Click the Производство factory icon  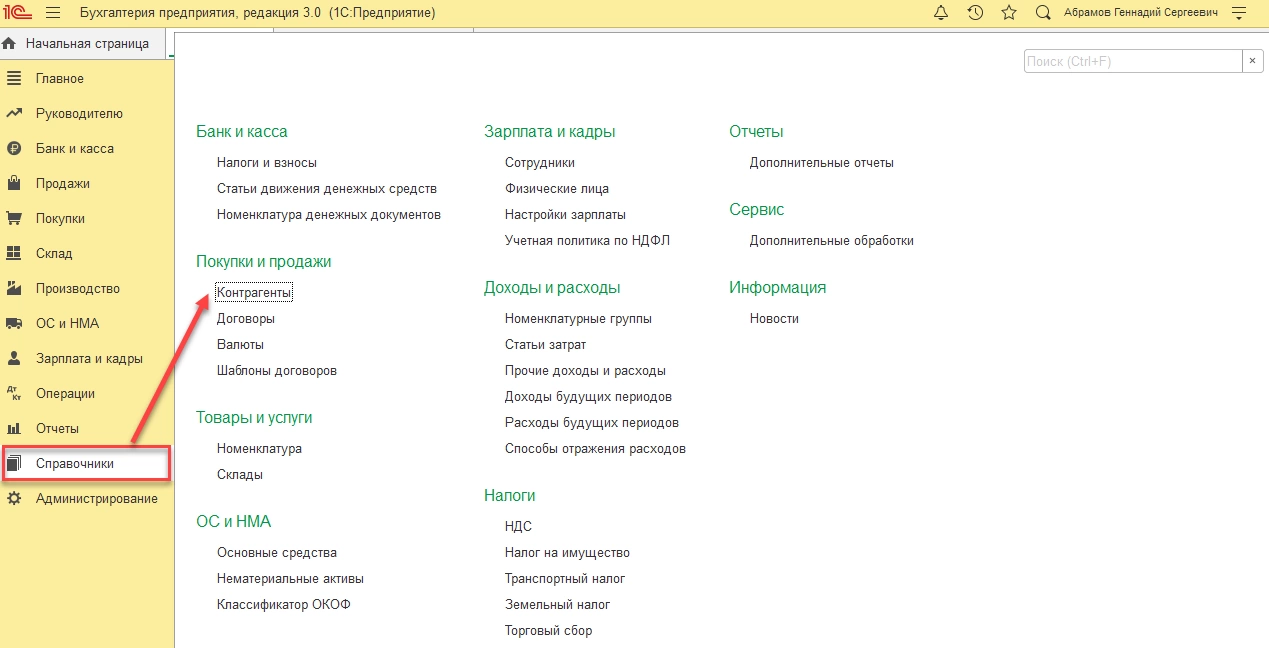[x=14, y=289]
